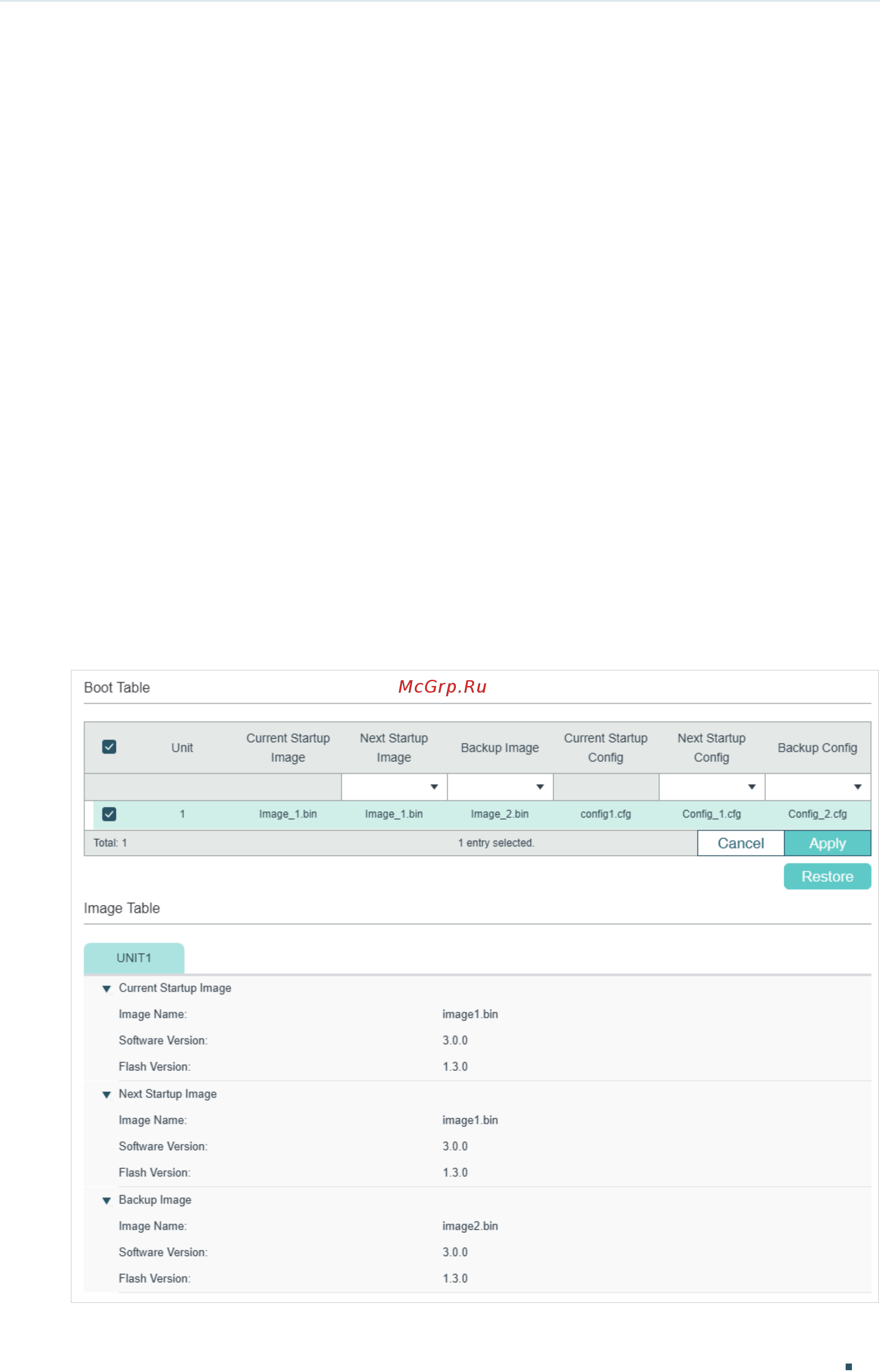The height and width of the screenshot is (1372, 880).
Task: Open the Next Startup Config dropdown
Action: (x=712, y=787)
